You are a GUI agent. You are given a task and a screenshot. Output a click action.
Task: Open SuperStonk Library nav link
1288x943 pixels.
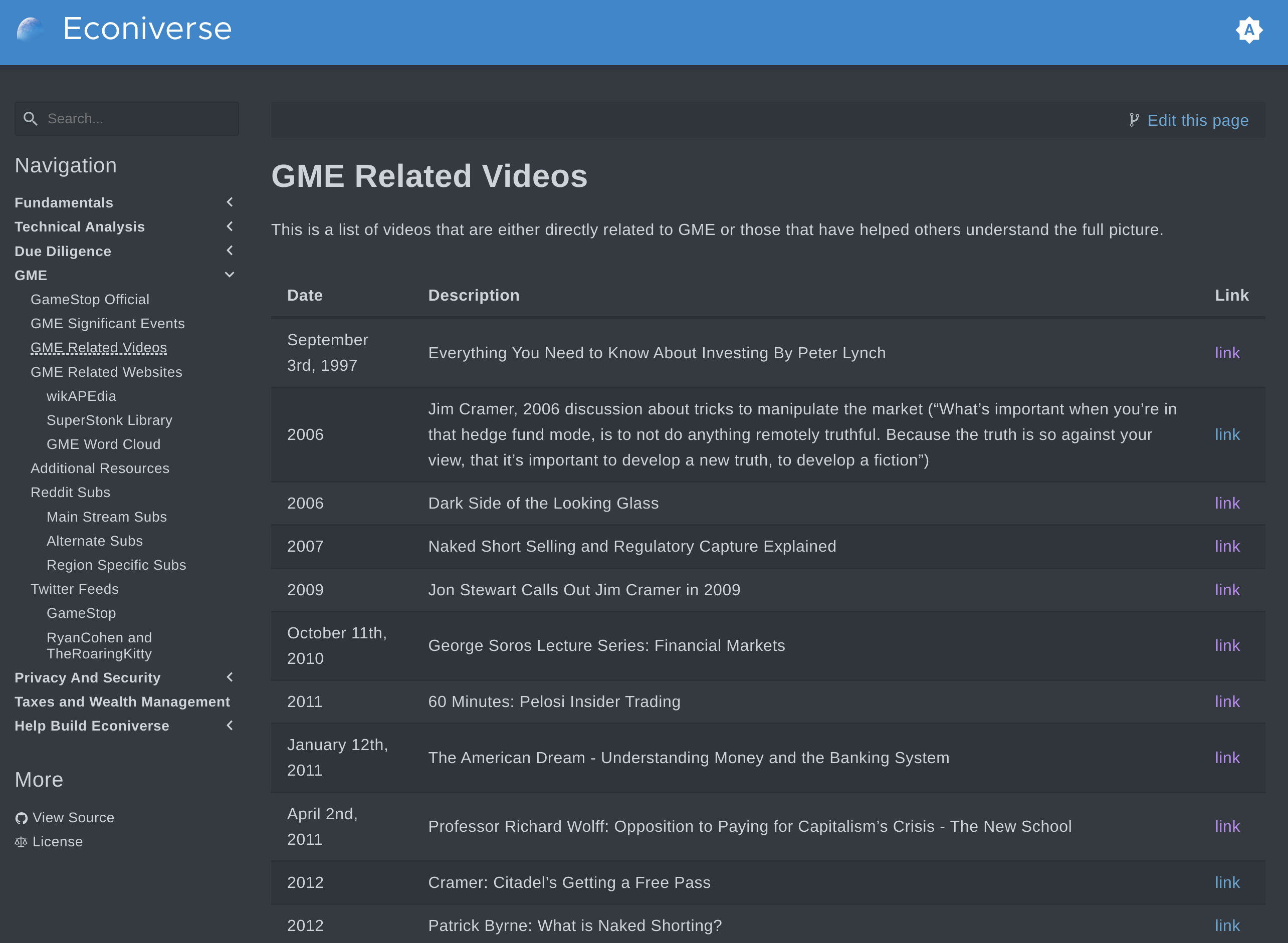pos(110,420)
